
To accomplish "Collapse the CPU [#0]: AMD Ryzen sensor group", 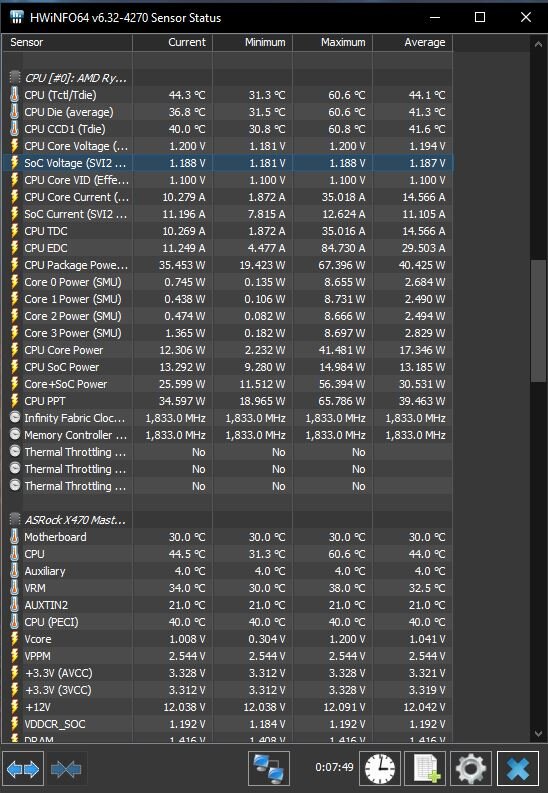I will pyautogui.click(x=15, y=78).
